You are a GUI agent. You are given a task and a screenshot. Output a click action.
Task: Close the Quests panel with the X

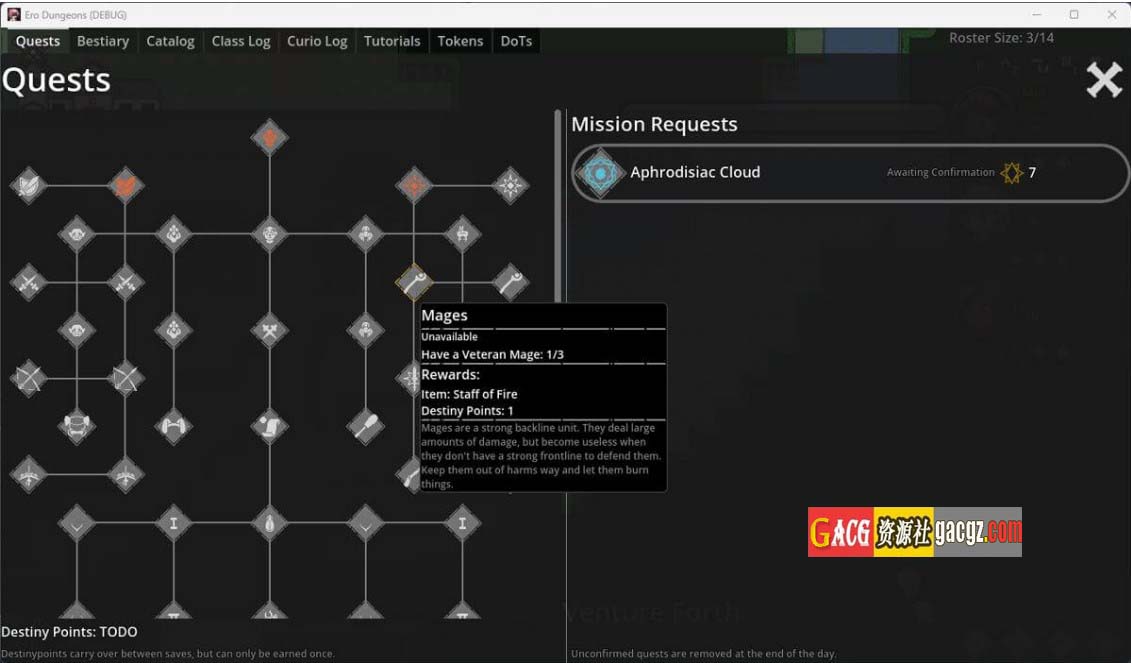coord(1104,80)
